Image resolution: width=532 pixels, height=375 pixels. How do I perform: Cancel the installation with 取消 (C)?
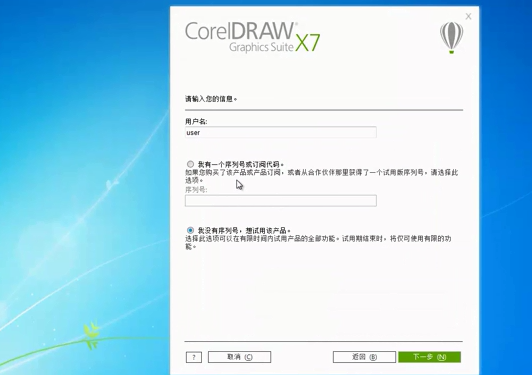coord(240,357)
